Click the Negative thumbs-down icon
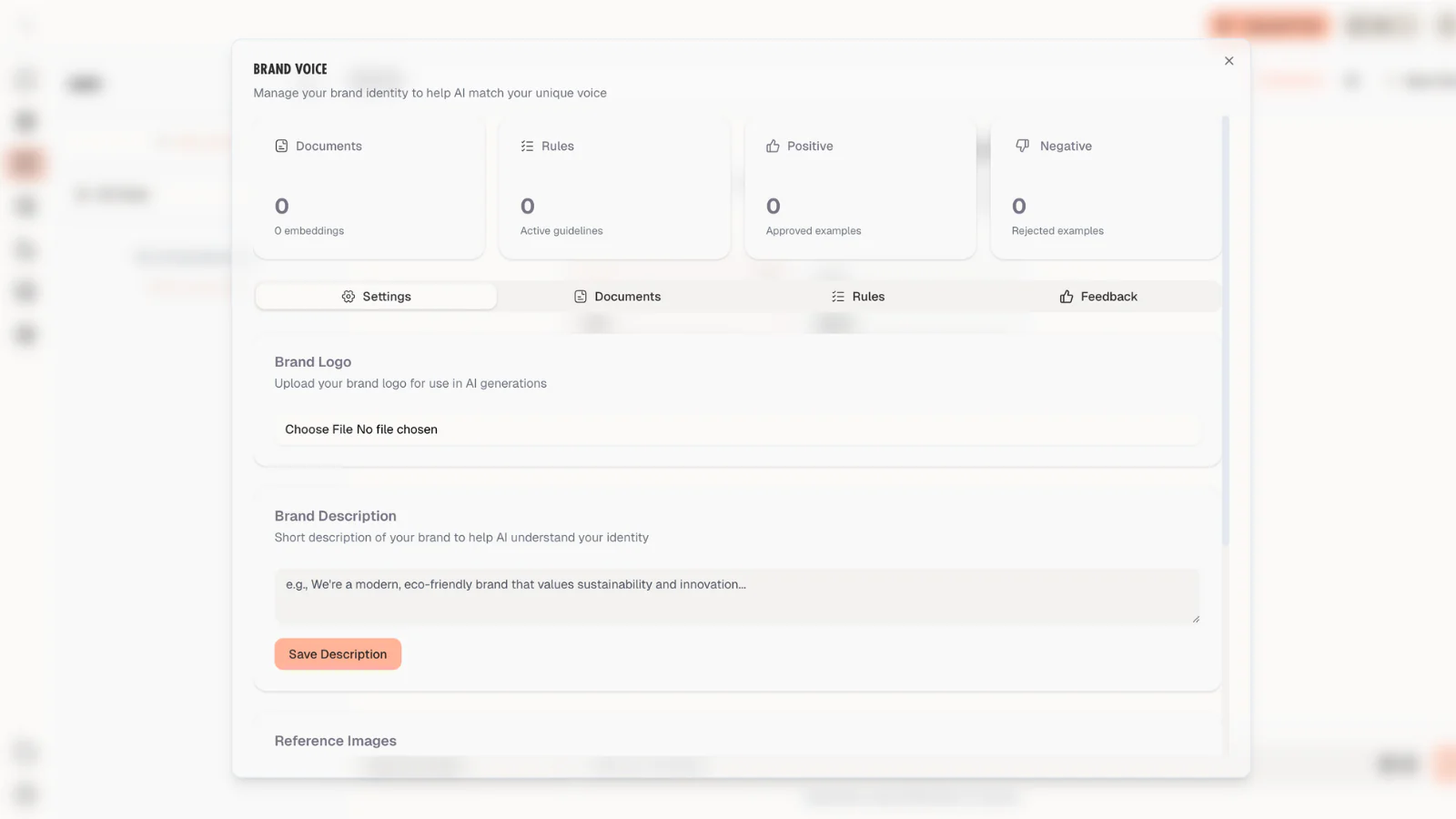This screenshot has height=819, width=1456. [x=1022, y=146]
